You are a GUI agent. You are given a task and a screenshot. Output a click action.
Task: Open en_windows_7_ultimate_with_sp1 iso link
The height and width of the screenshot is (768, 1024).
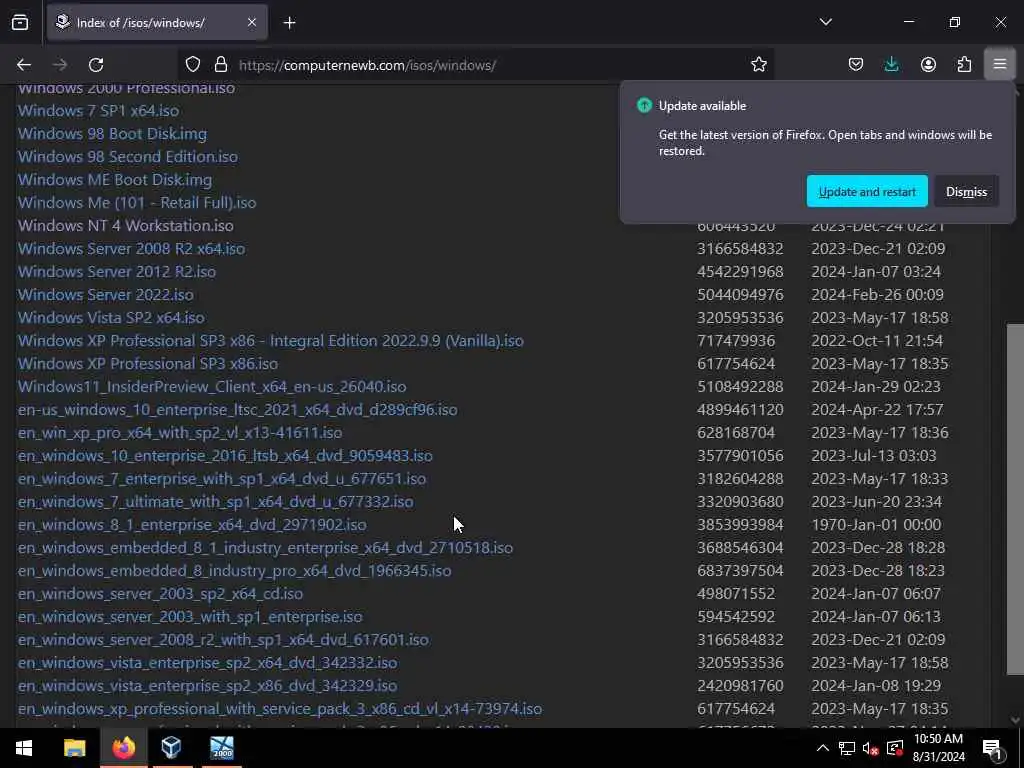click(215, 502)
